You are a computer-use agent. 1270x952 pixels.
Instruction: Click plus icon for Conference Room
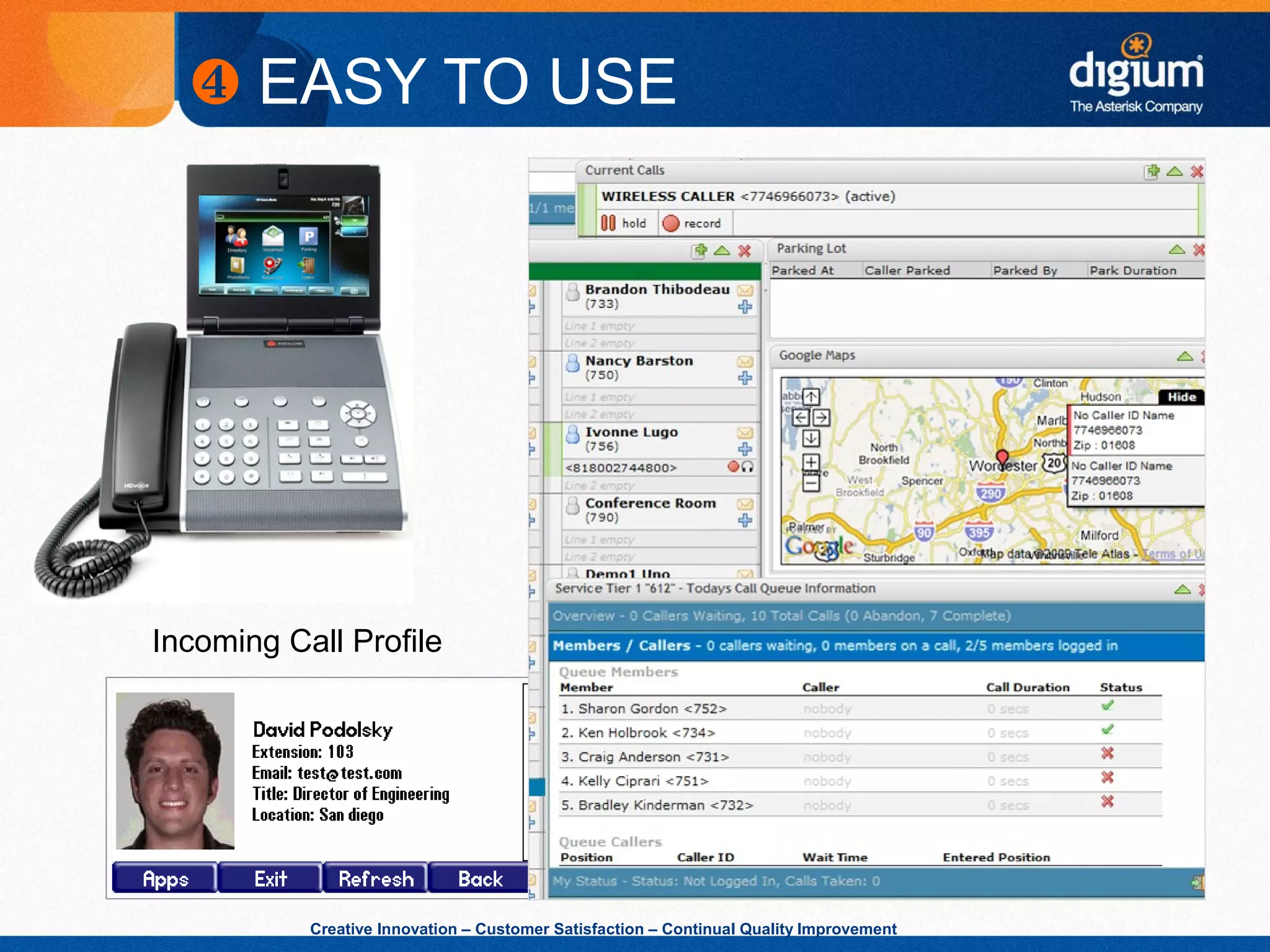coord(745,521)
